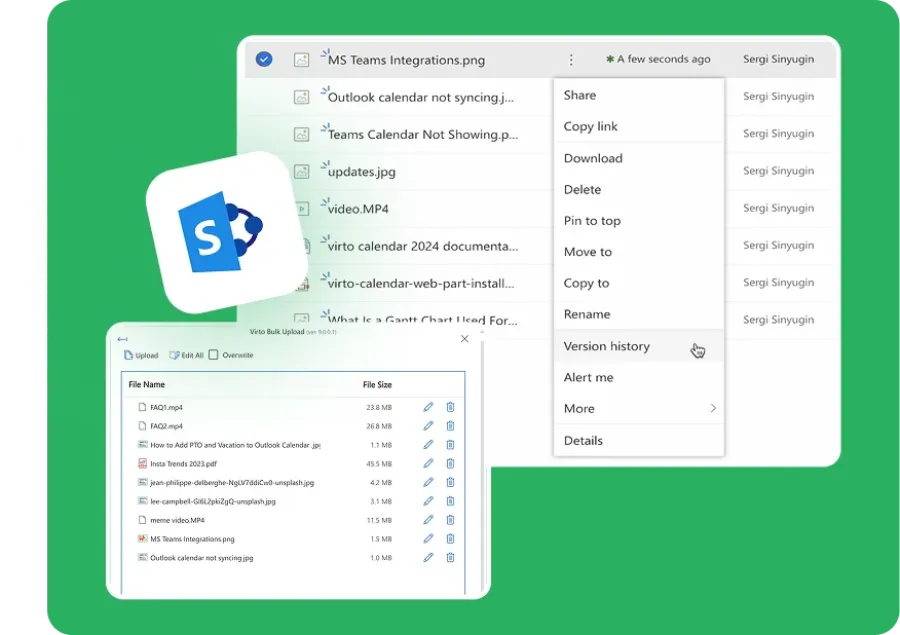Delete Insta Trends 2023.pdf via trash icon
900x635 pixels.
[451, 463]
